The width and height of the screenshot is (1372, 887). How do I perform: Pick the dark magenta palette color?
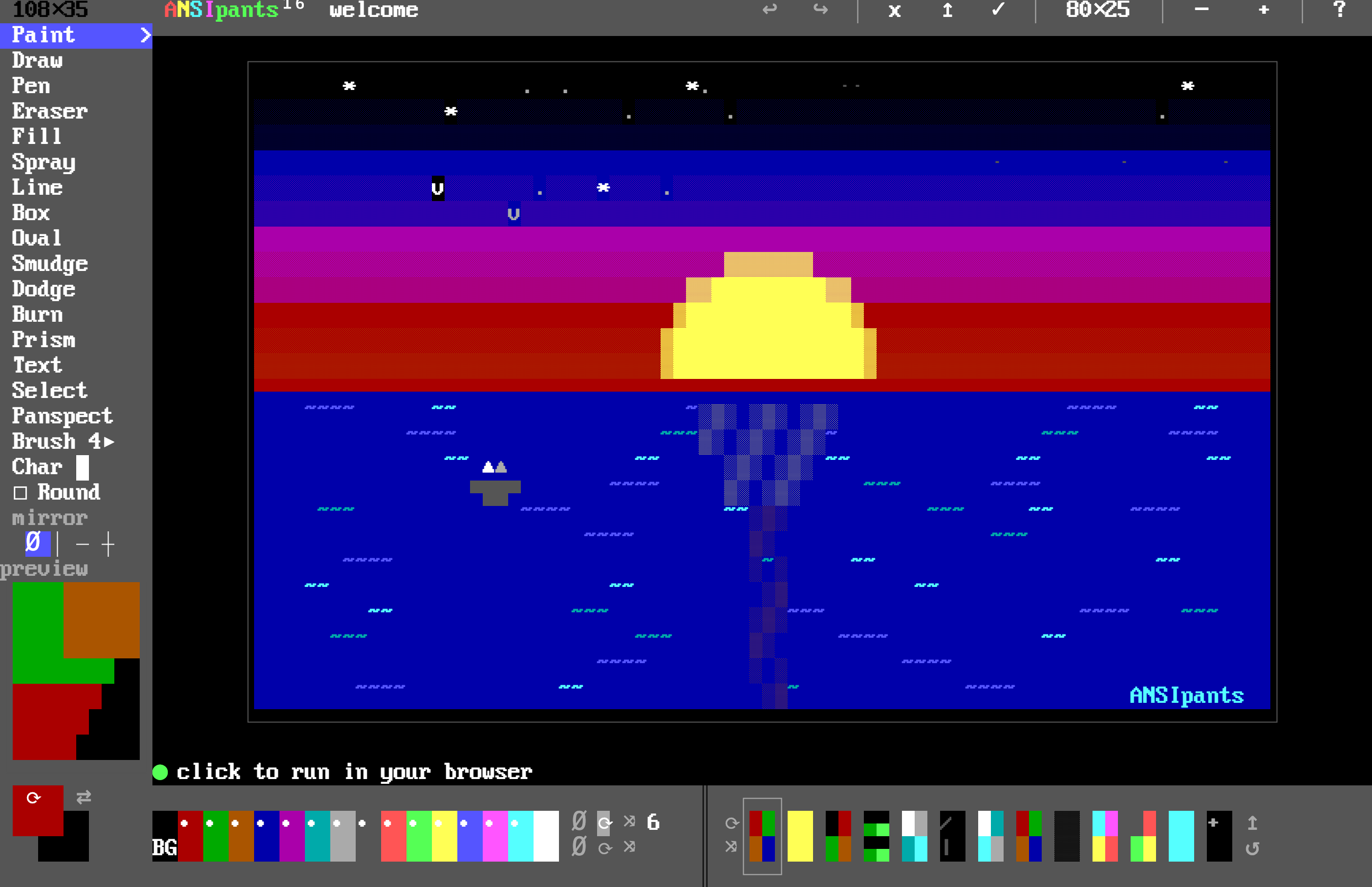click(x=292, y=836)
